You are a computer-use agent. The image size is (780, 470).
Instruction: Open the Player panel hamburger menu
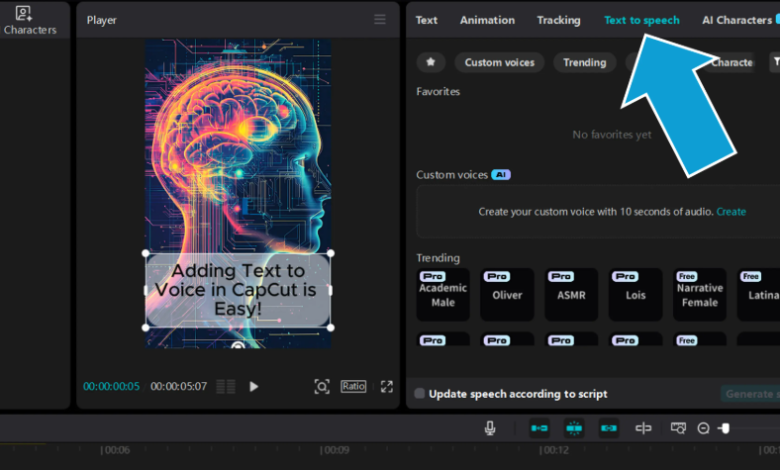pyautogui.click(x=380, y=20)
